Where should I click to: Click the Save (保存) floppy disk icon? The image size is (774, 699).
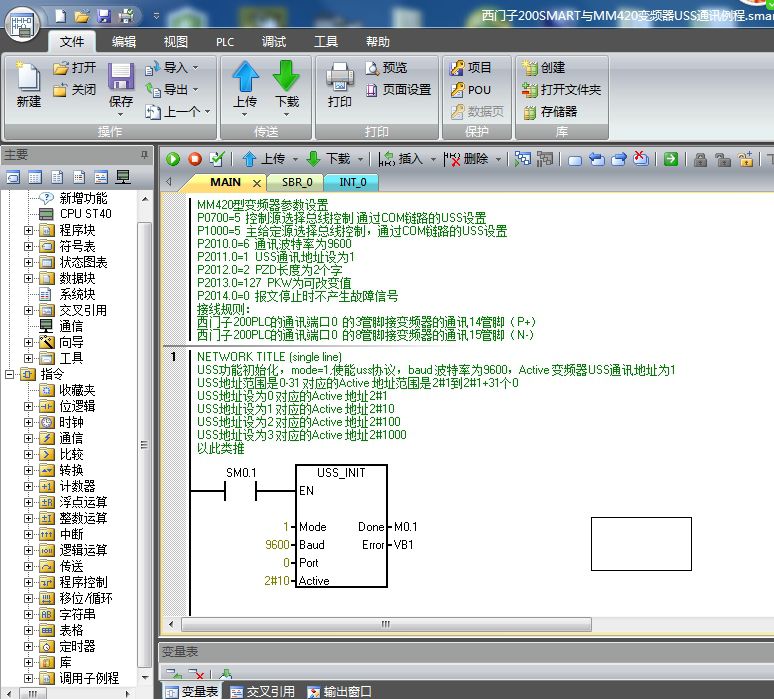click(121, 77)
